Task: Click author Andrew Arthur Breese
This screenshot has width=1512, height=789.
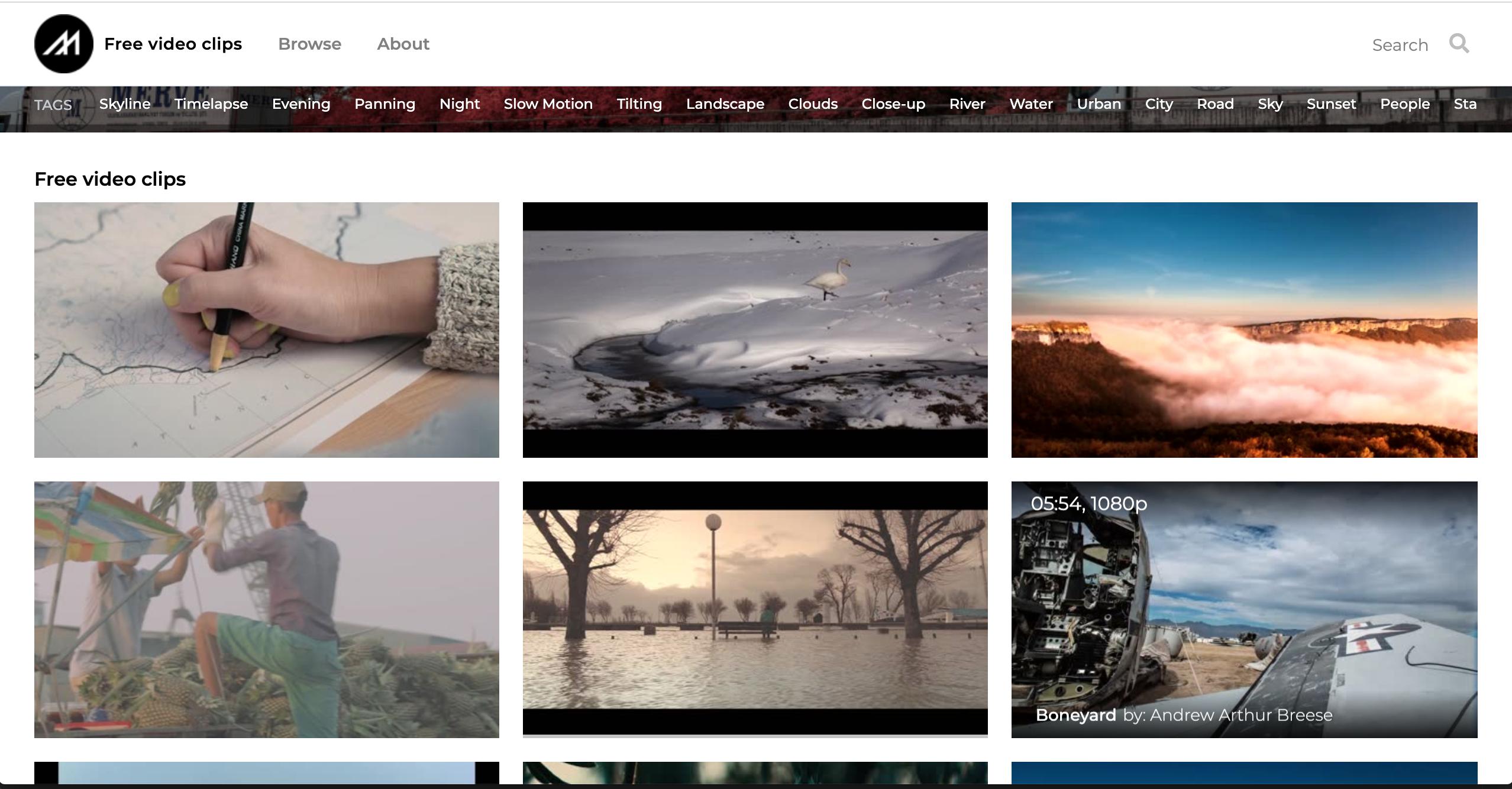Action: [1240, 715]
